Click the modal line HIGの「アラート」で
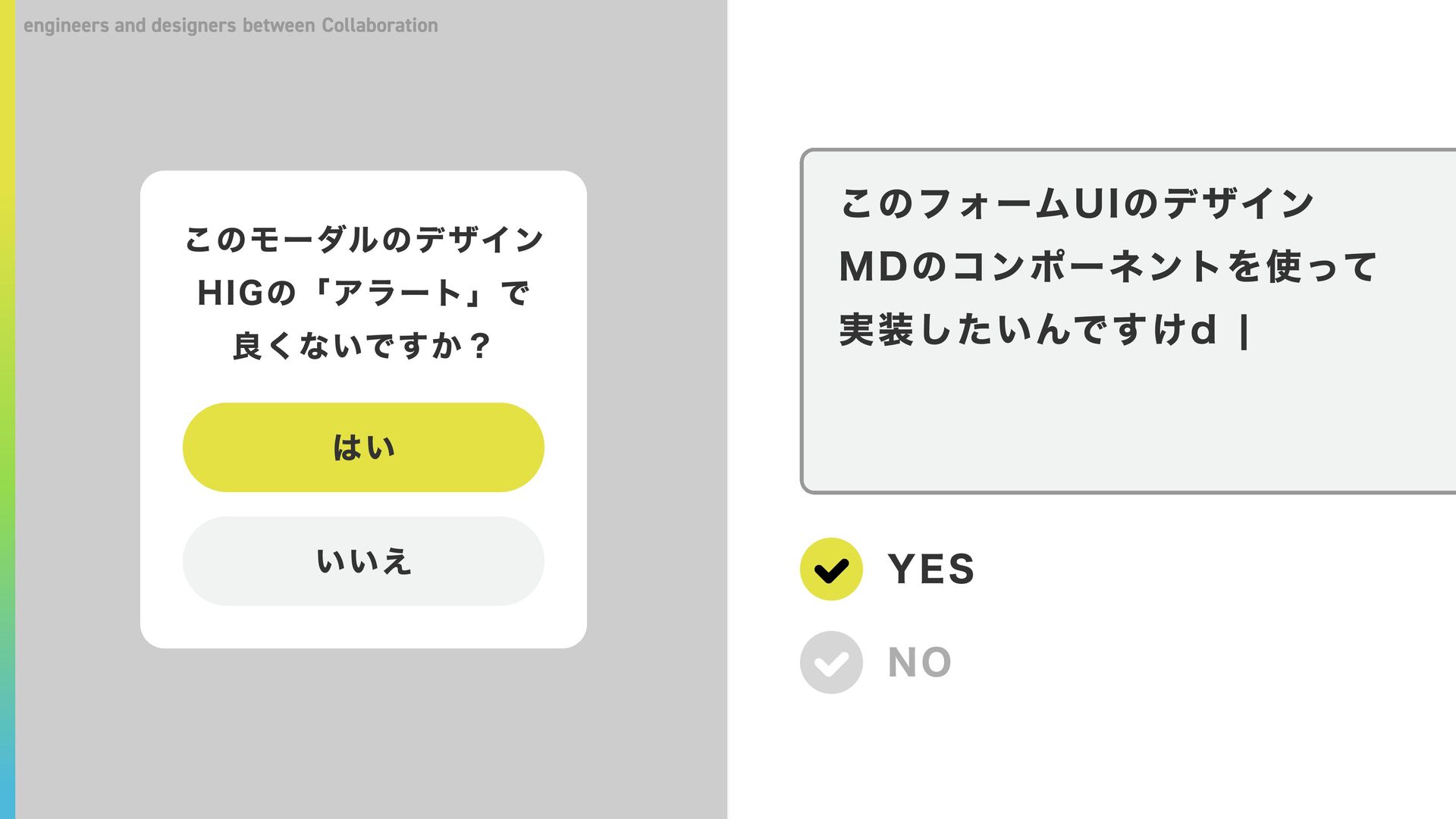Image resolution: width=1456 pixels, height=819 pixels. click(x=363, y=293)
